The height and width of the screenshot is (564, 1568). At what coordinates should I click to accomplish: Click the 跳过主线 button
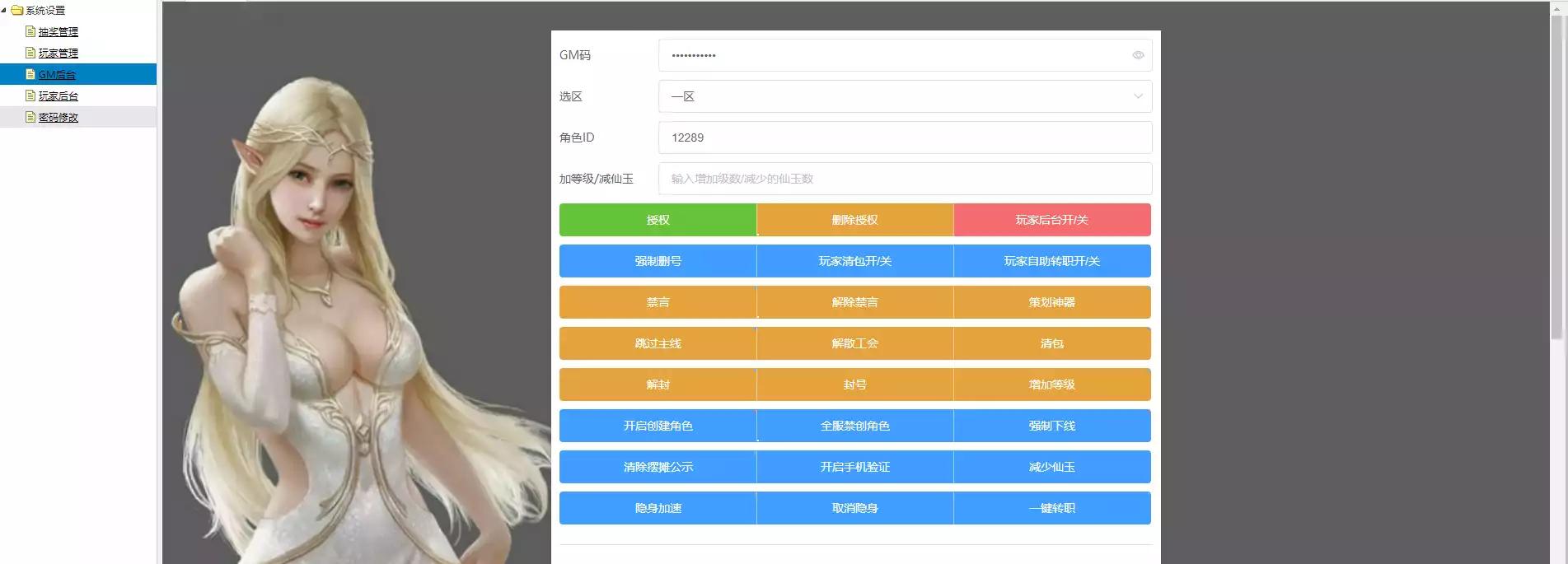pos(658,343)
